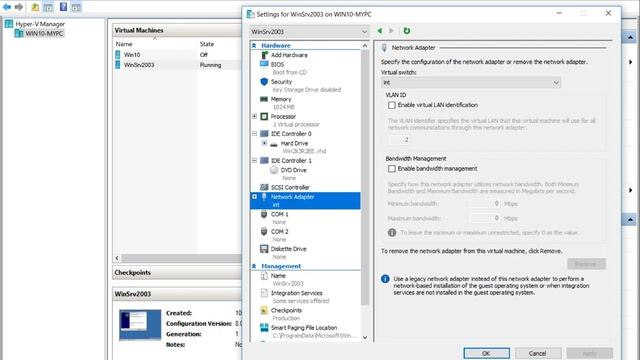Click the WinSrv2003 VM preview thumbnail
Viewport: 640px width, 360px height.
click(140, 325)
